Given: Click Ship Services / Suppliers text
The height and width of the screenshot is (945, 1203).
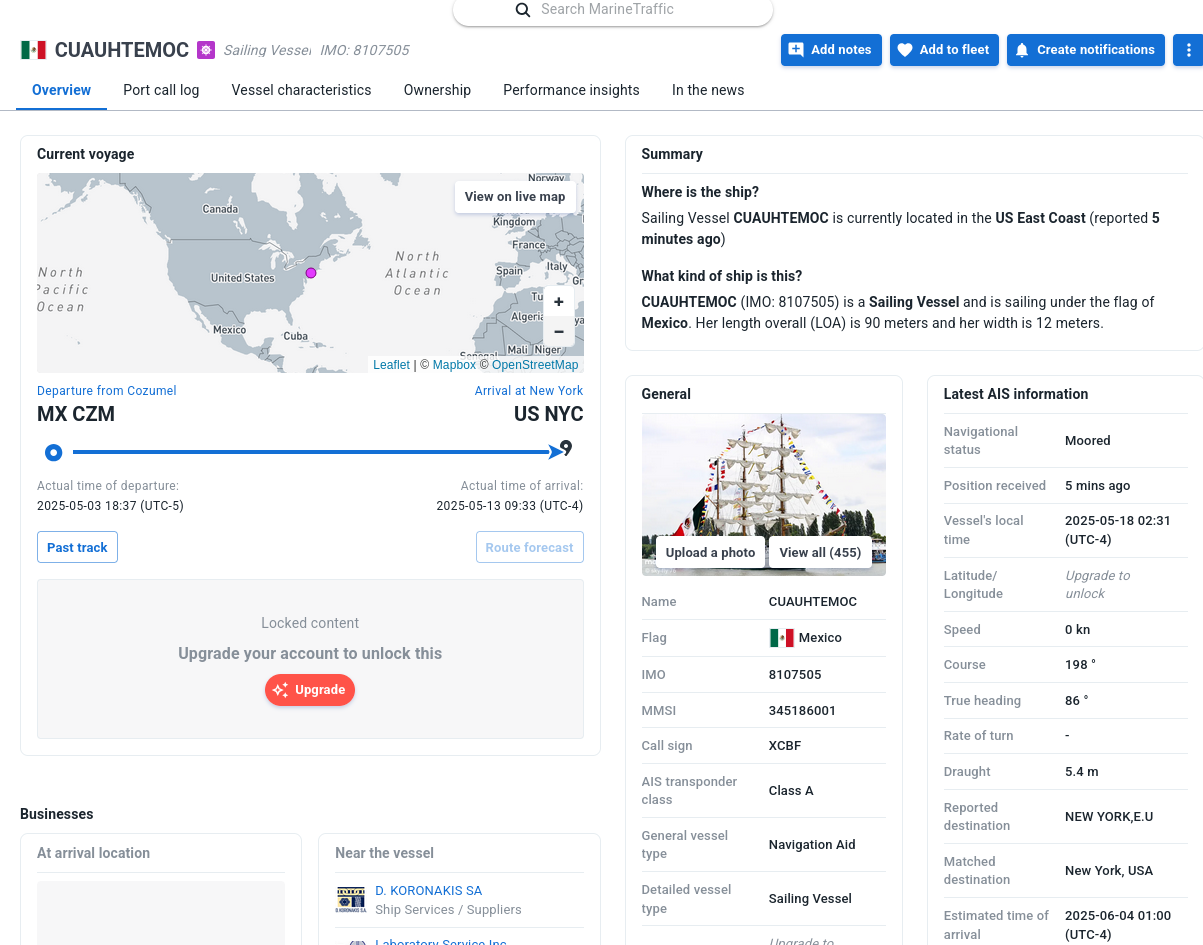Looking at the screenshot, I should [448, 910].
